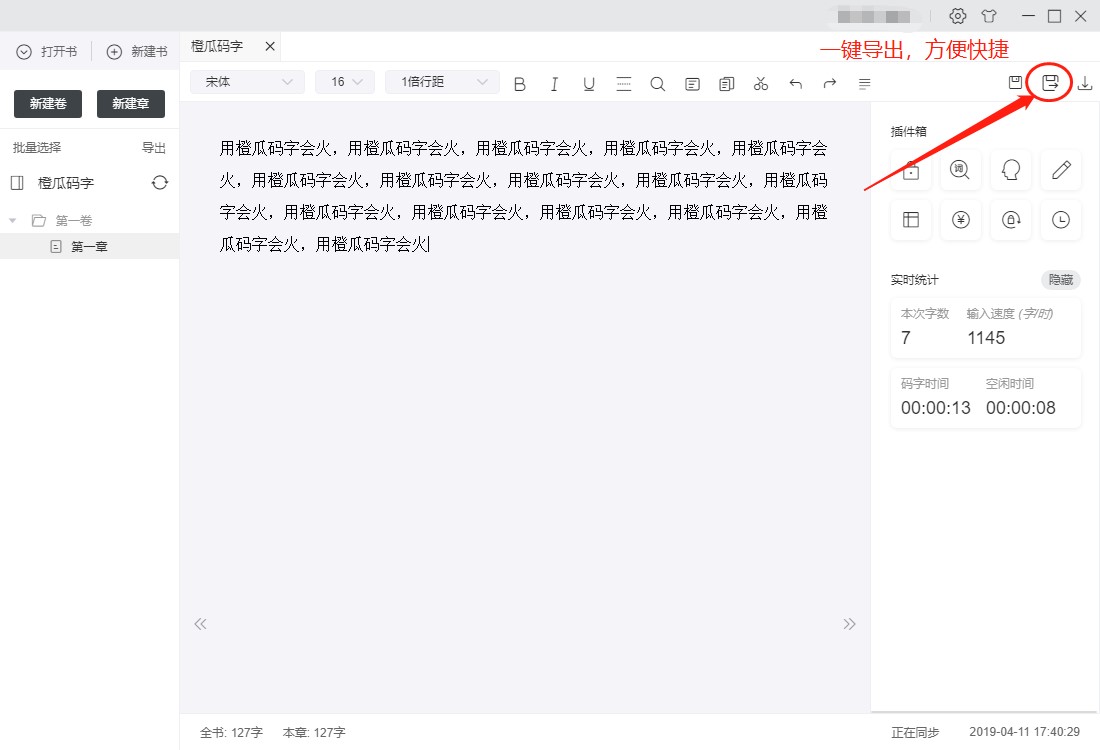Viewport: 1100px width, 750px height.
Task: Open the word lookup plugin (词)
Action: [961, 171]
